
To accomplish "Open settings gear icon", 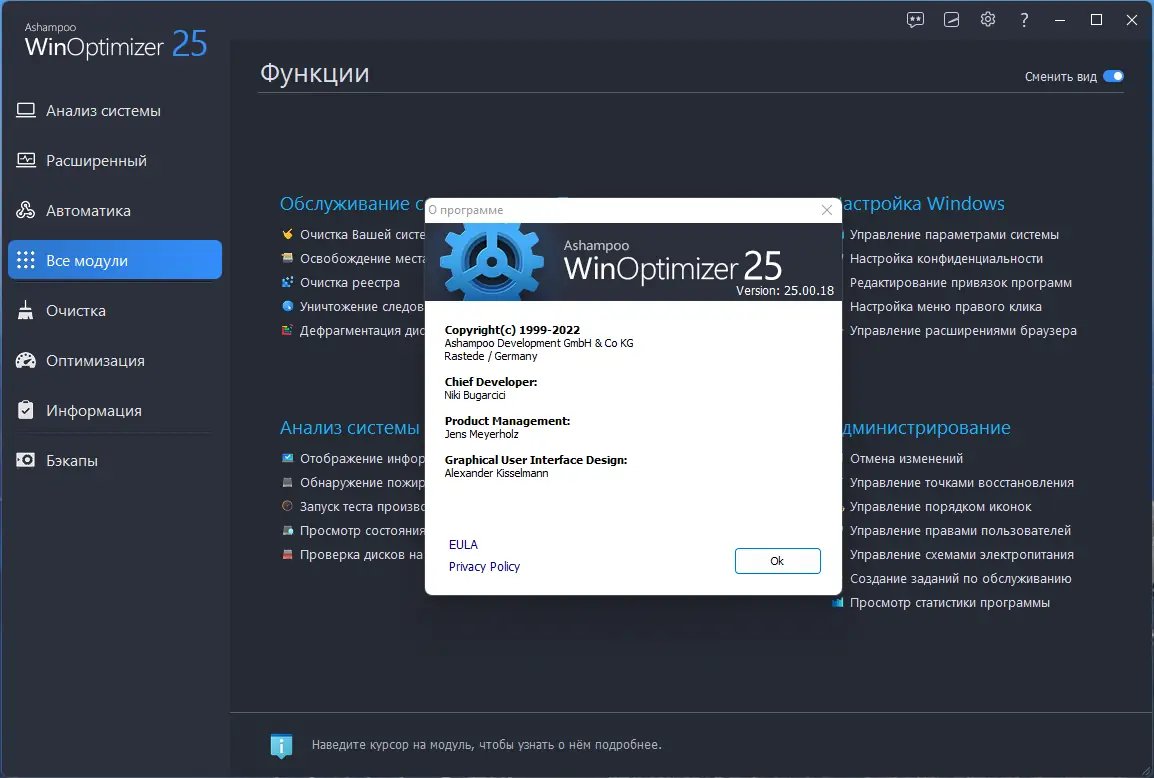I will [988, 20].
